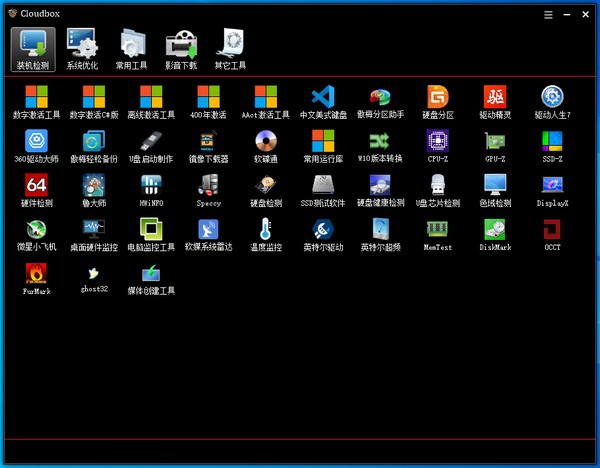Open DisplayX
This screenshot has height=468, width=600.
552,191
